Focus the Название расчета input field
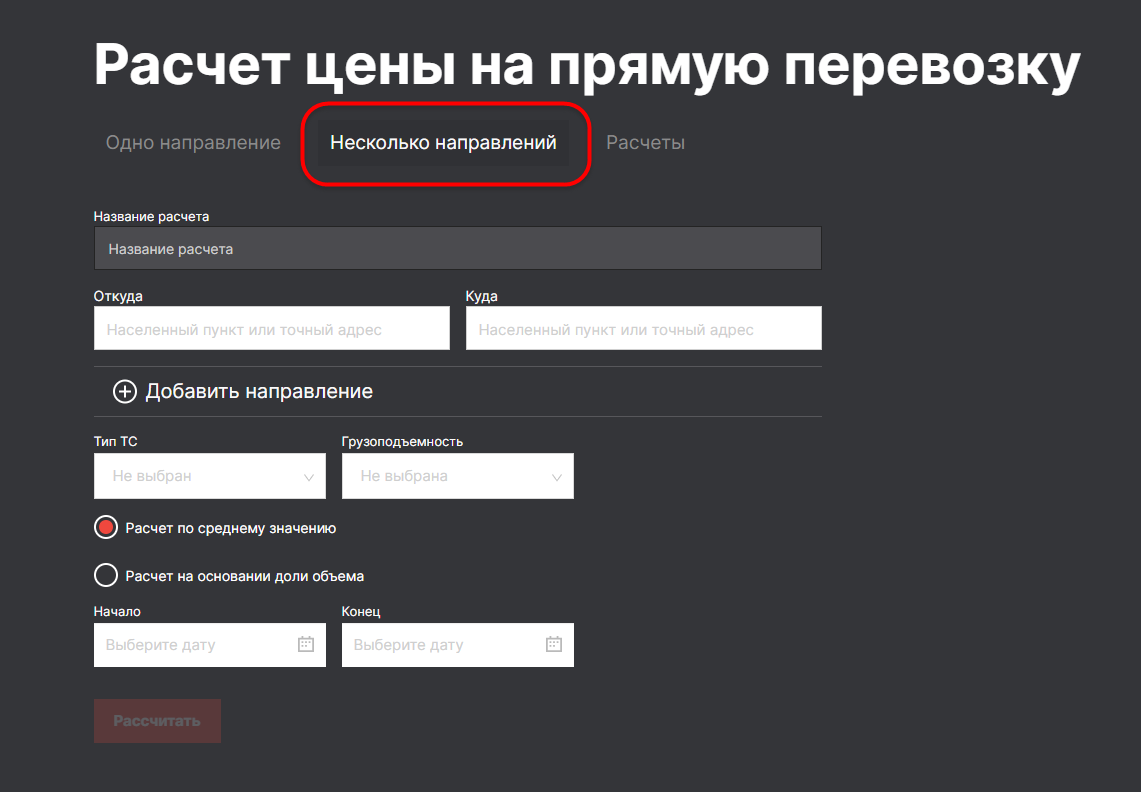 [457, 249]
